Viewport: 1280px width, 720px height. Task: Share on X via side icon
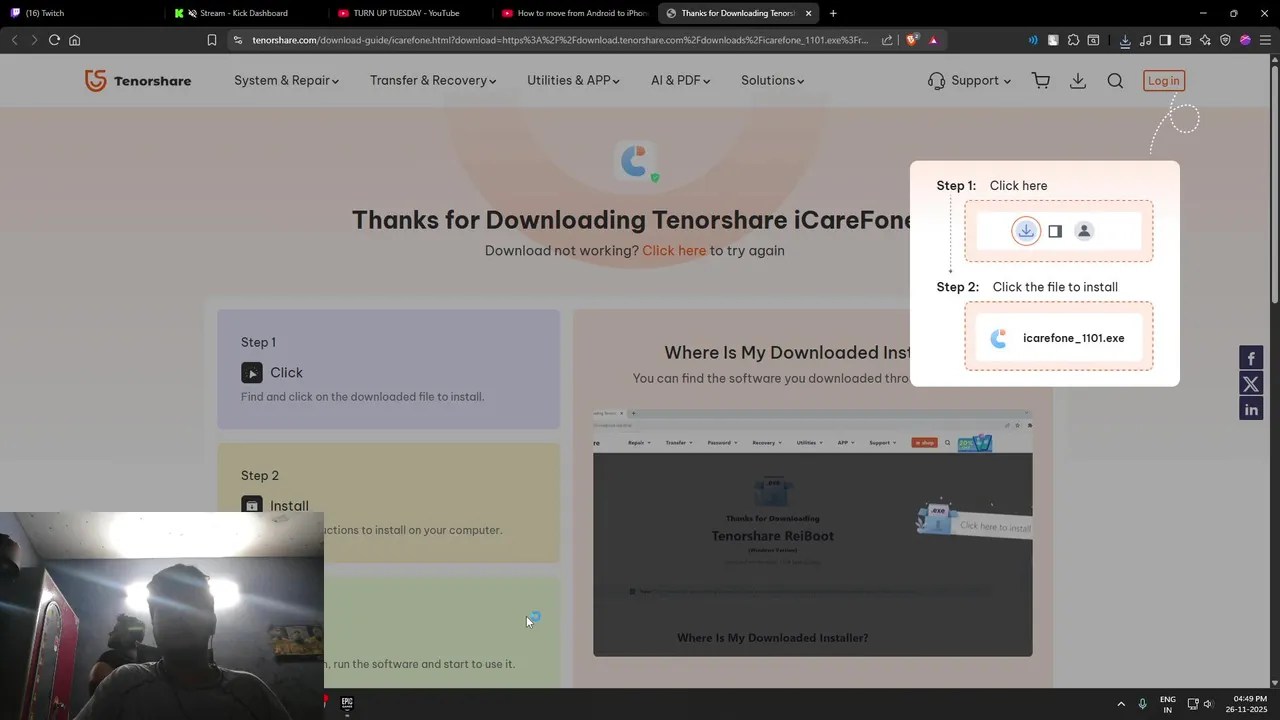tap(1251, 384)
